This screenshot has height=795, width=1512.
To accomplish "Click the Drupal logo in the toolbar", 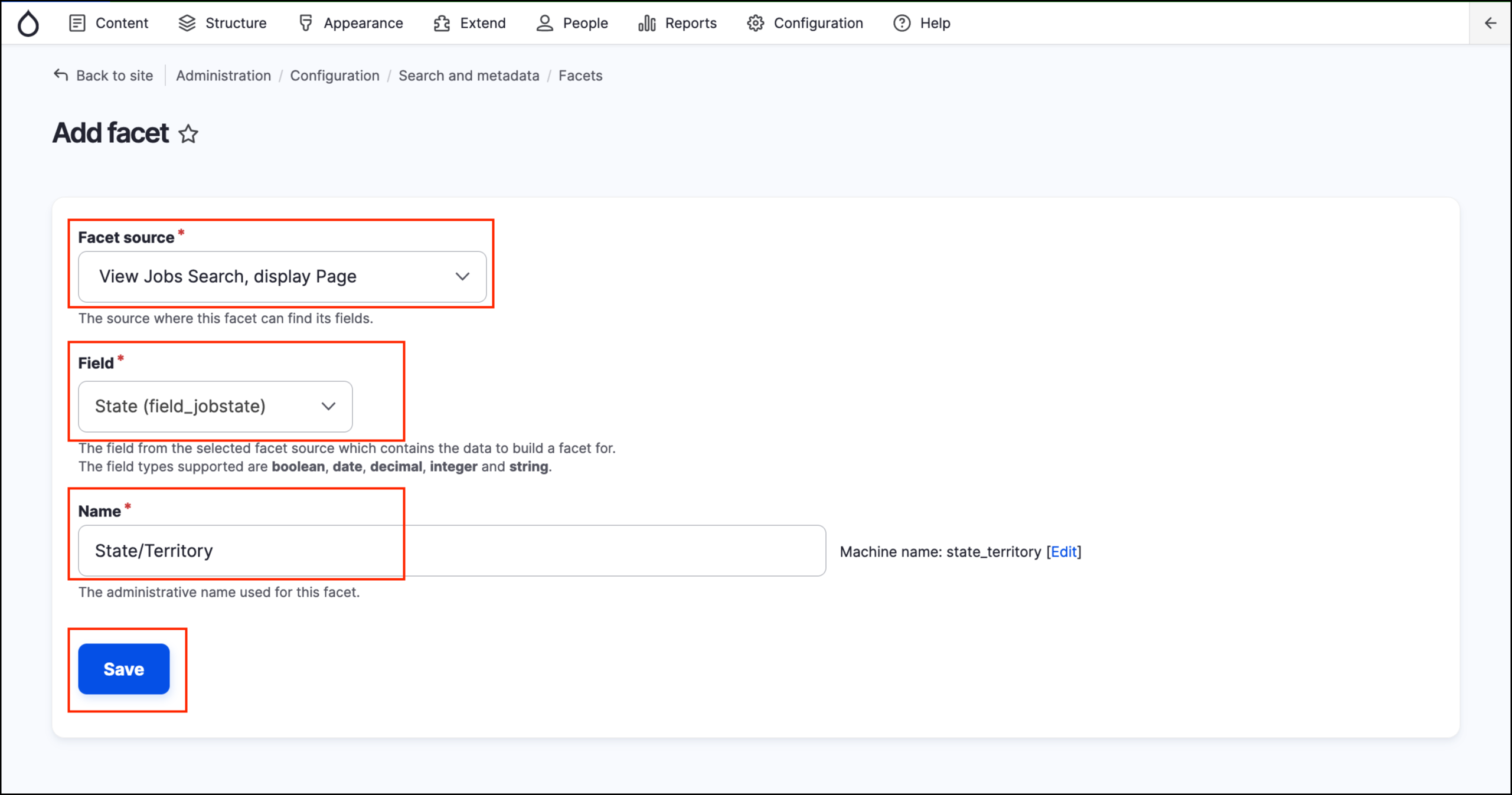I will point(28,23).
